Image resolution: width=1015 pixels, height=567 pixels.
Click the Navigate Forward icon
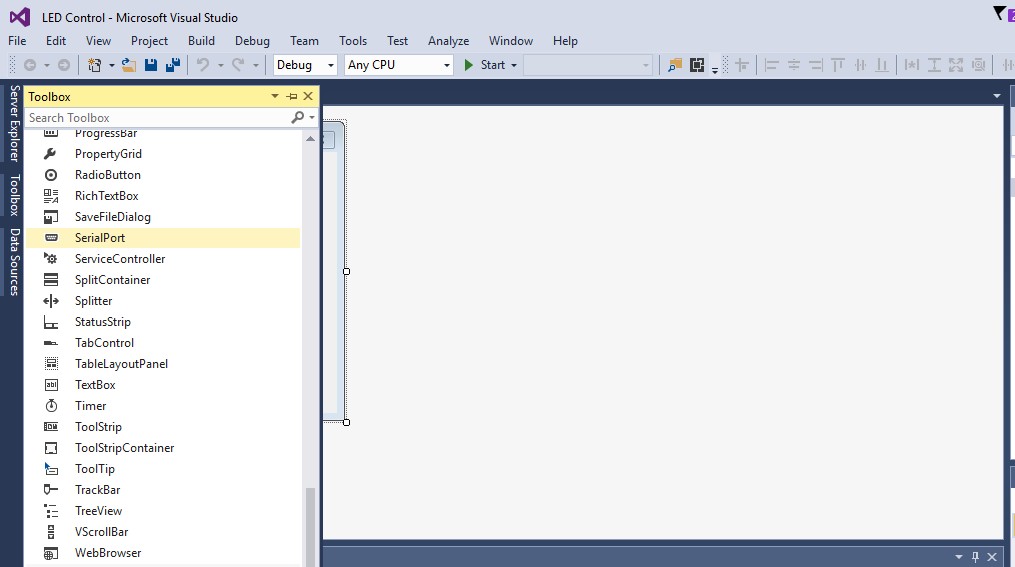[x=64, y=65]
